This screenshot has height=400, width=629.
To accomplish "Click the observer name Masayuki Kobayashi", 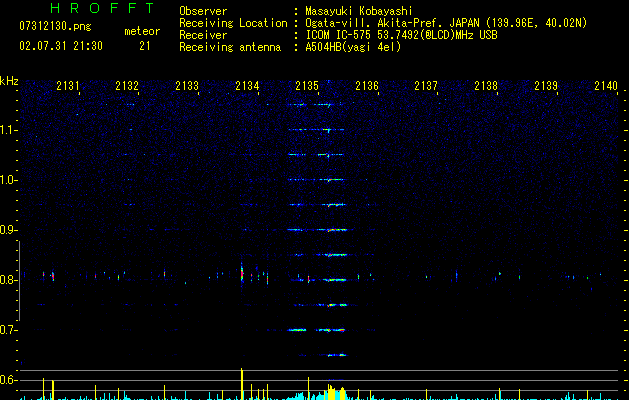I will [359, 11].
